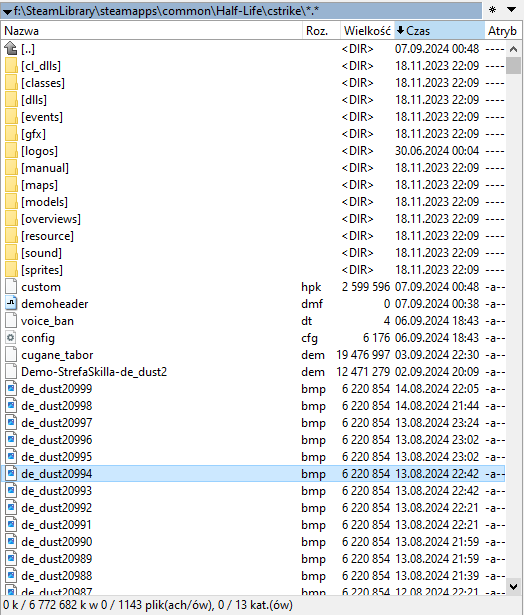Click the de_dust20998 bitmap icon
The height and width of the screenshot is (615, 524).
click(x=11, y=406)
